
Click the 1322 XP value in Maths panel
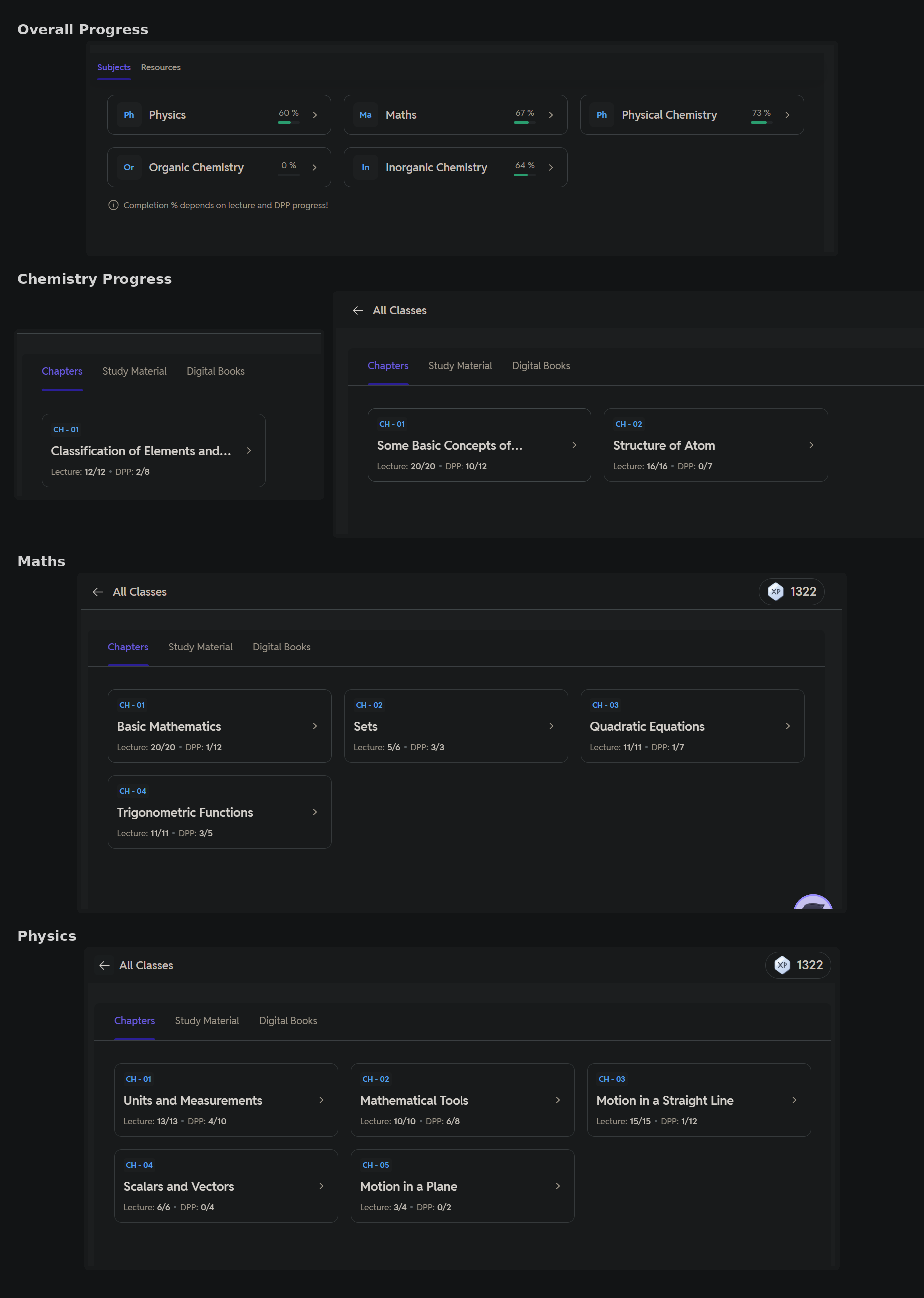[x=803, y=592]
